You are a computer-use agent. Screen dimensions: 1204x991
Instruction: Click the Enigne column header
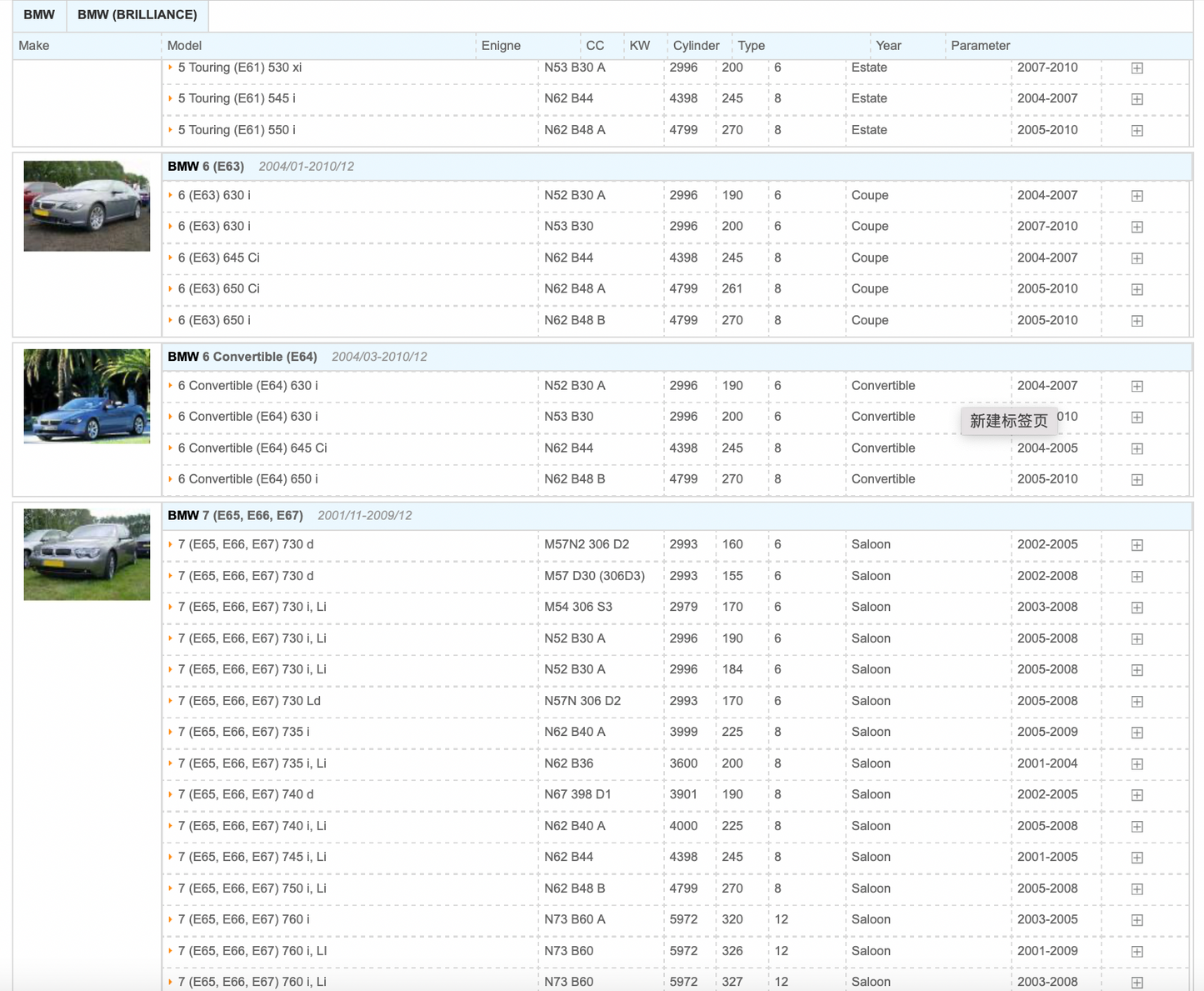pos(501,46)
